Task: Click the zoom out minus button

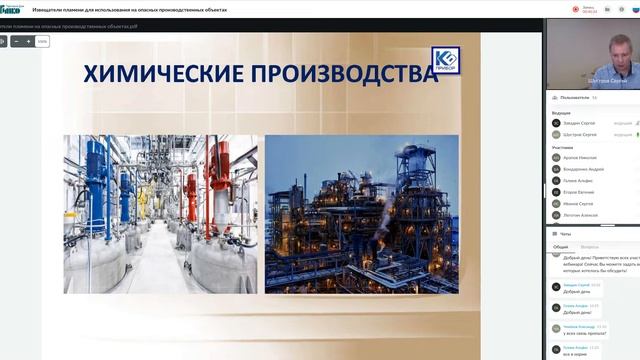Action: point(16,42)
